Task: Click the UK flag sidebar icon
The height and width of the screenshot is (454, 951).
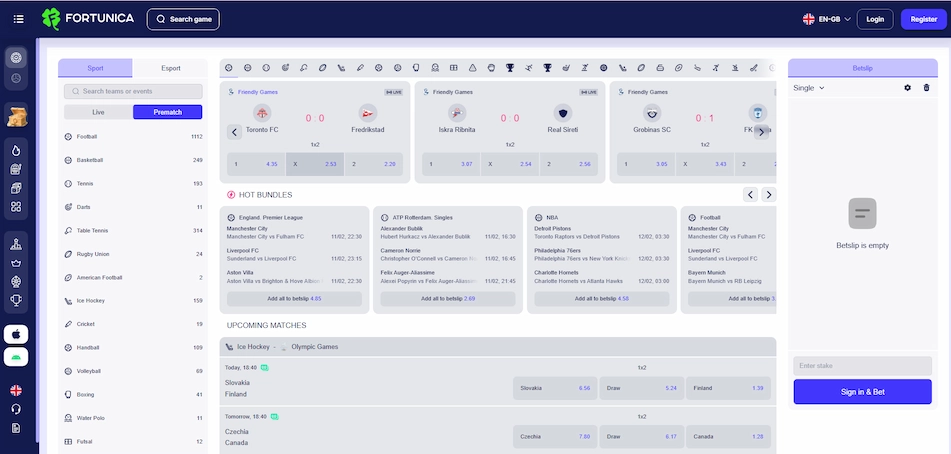Action: (x=16, y=390)
